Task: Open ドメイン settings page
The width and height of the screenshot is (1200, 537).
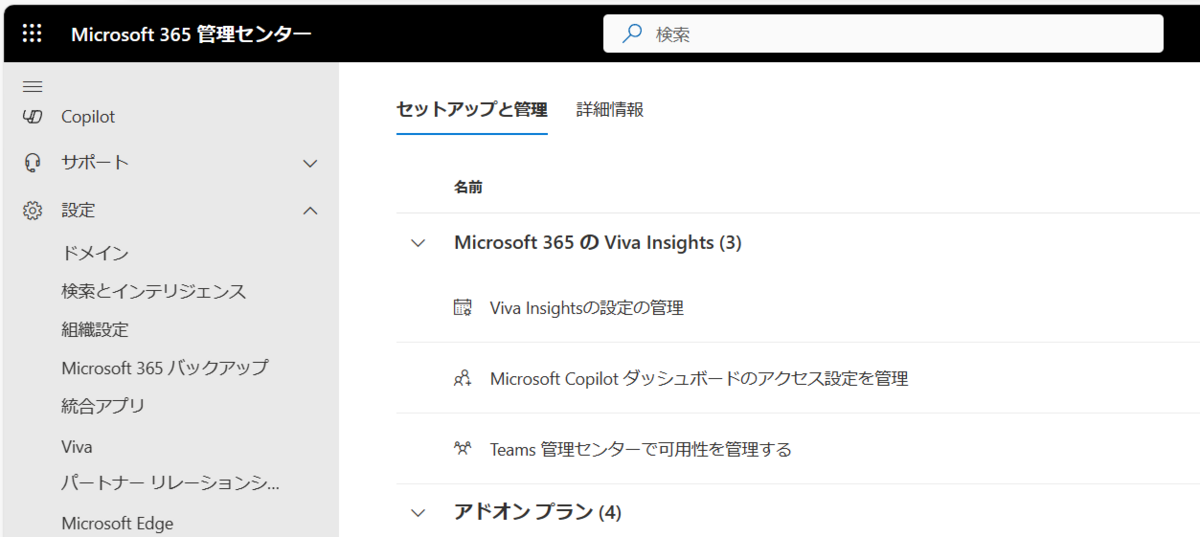Action: [x=95, y=254]
